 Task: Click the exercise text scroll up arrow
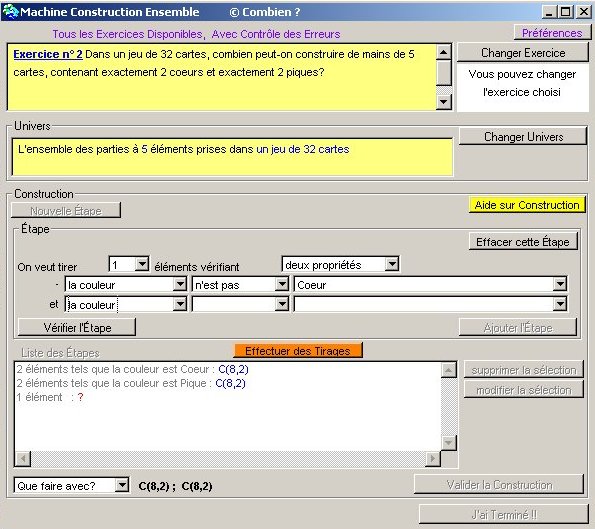pyautogui.click(x=444, y=52)
